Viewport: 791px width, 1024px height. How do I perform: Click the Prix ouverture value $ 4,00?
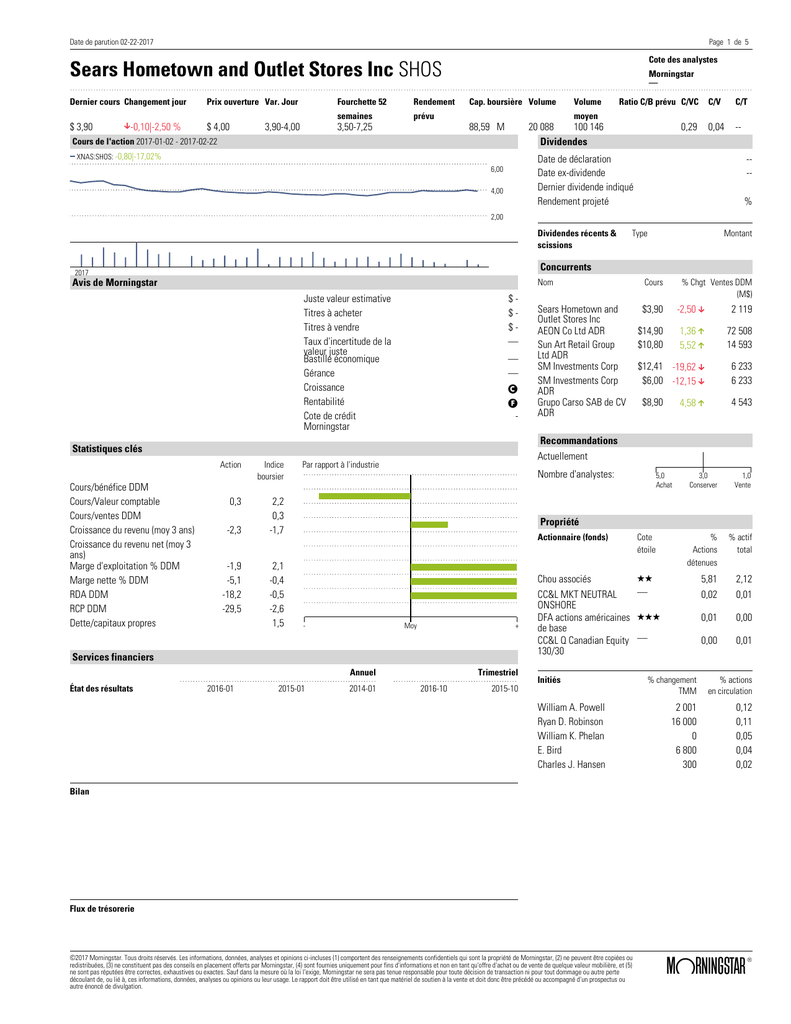(218, 127)
